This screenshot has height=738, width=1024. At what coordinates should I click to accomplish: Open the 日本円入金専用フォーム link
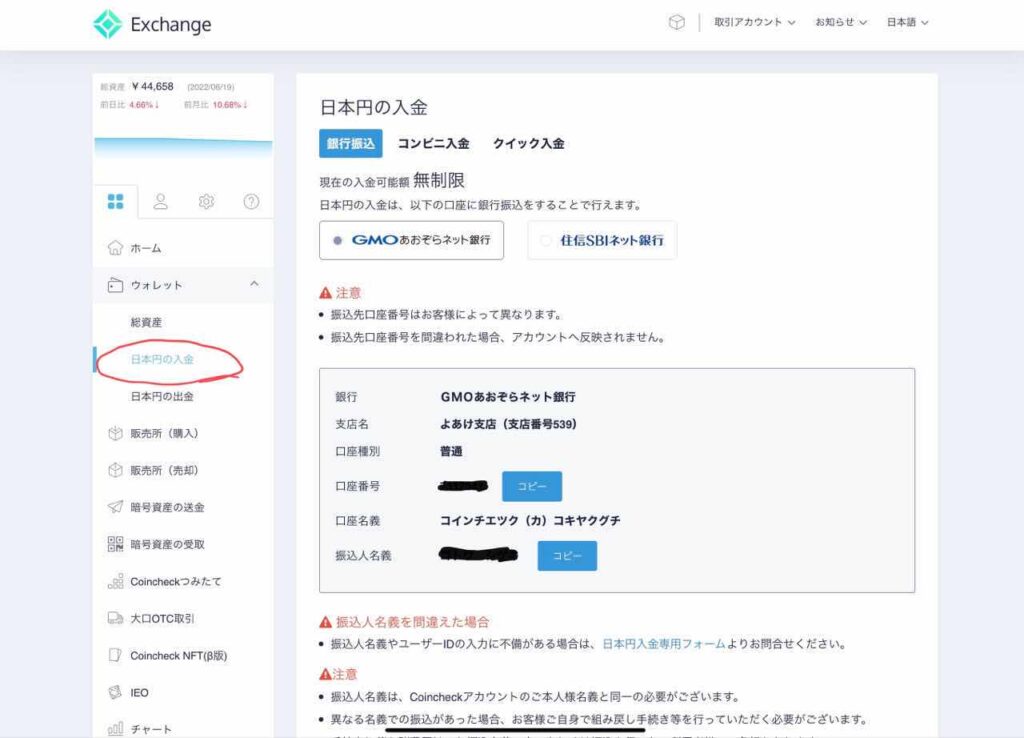664,644
